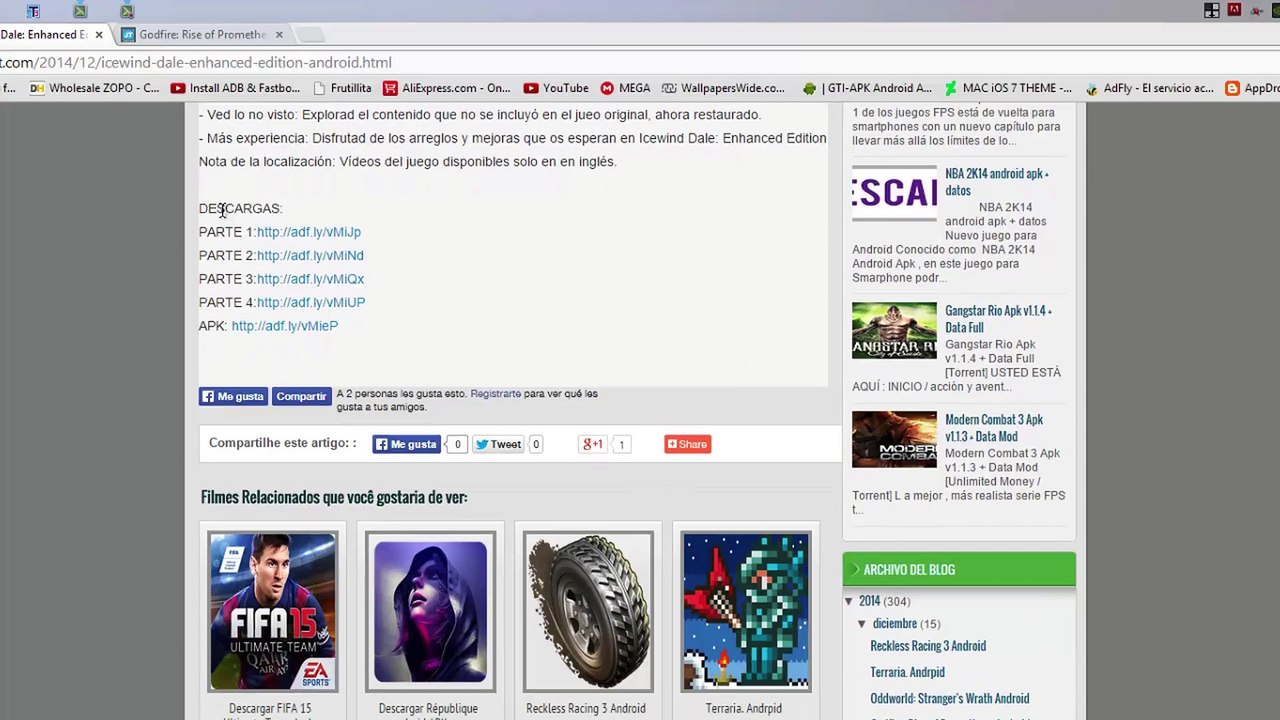Open the Modern Combat 3 sidebar thumbnail
The height and width of the screenshot is (720, 1280).
pos(894,440)
